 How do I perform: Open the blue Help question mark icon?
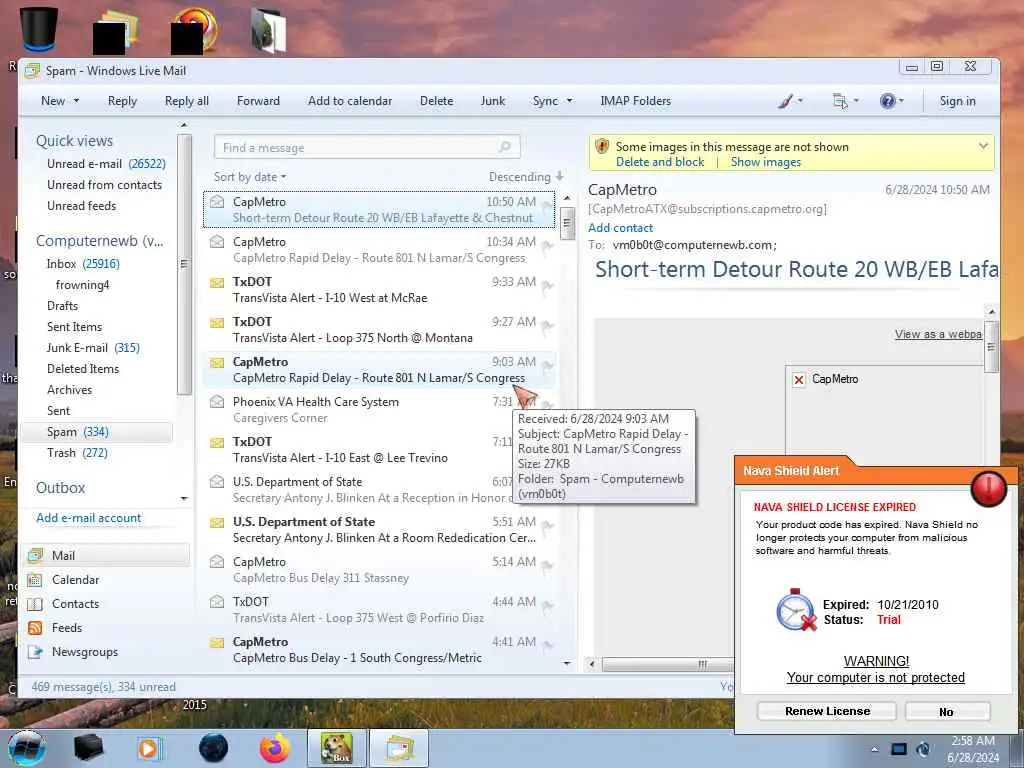(887, 101)
